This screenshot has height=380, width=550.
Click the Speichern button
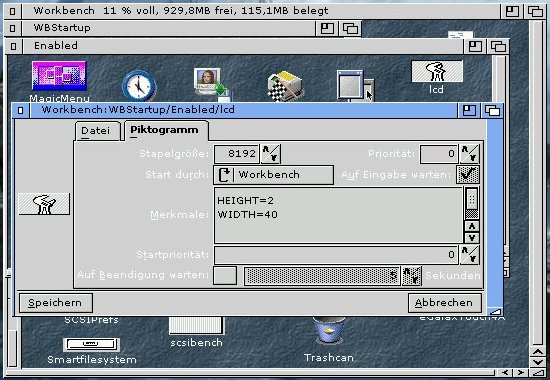coord(56,303)
